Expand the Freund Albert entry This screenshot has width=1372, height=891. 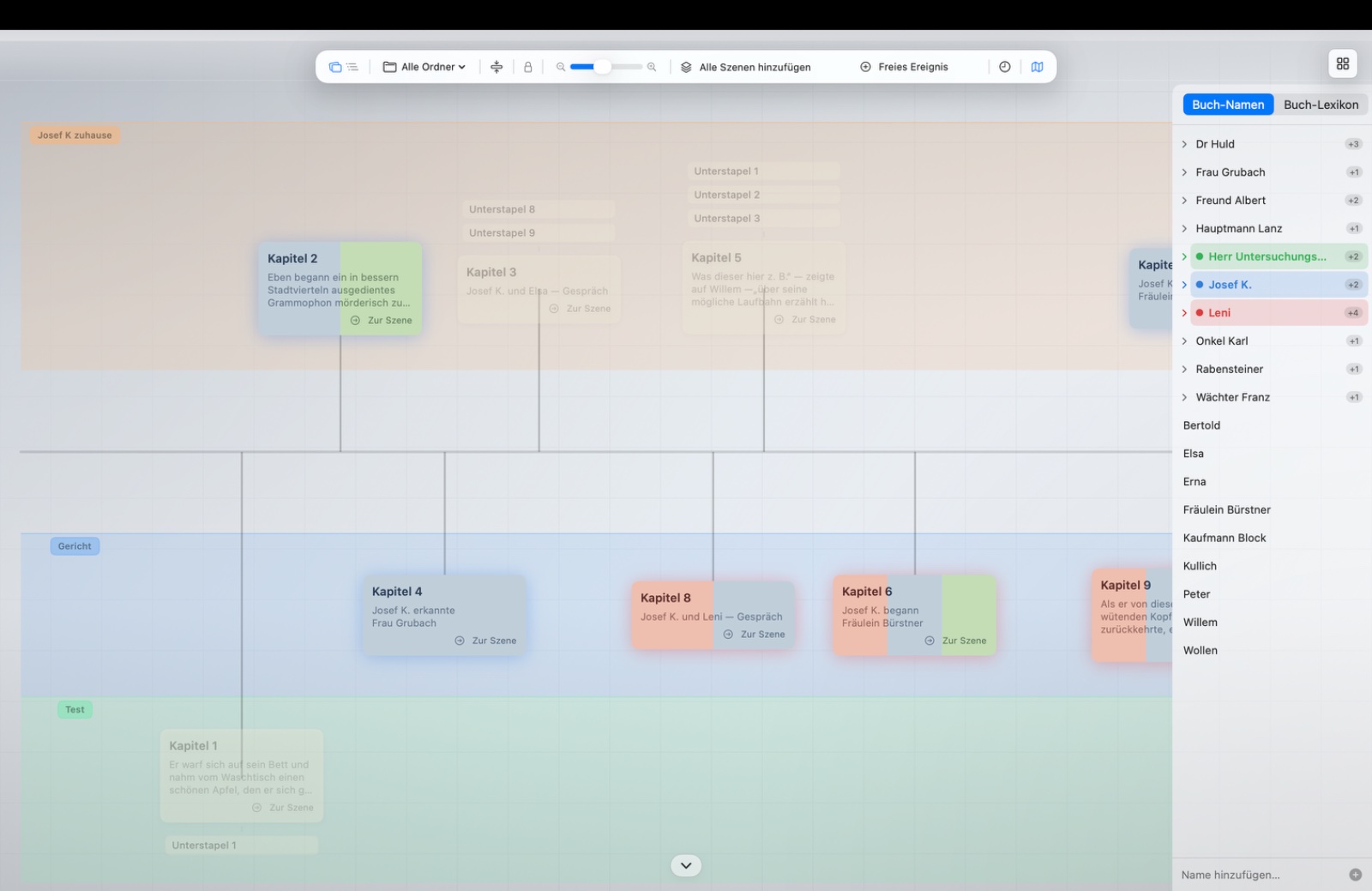tap(1185, 201)
